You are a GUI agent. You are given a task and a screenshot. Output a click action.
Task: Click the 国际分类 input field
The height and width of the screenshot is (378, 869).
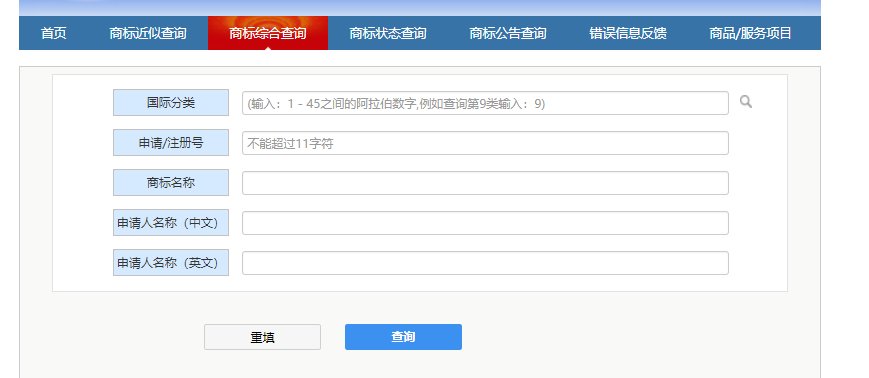click(485, 103)
